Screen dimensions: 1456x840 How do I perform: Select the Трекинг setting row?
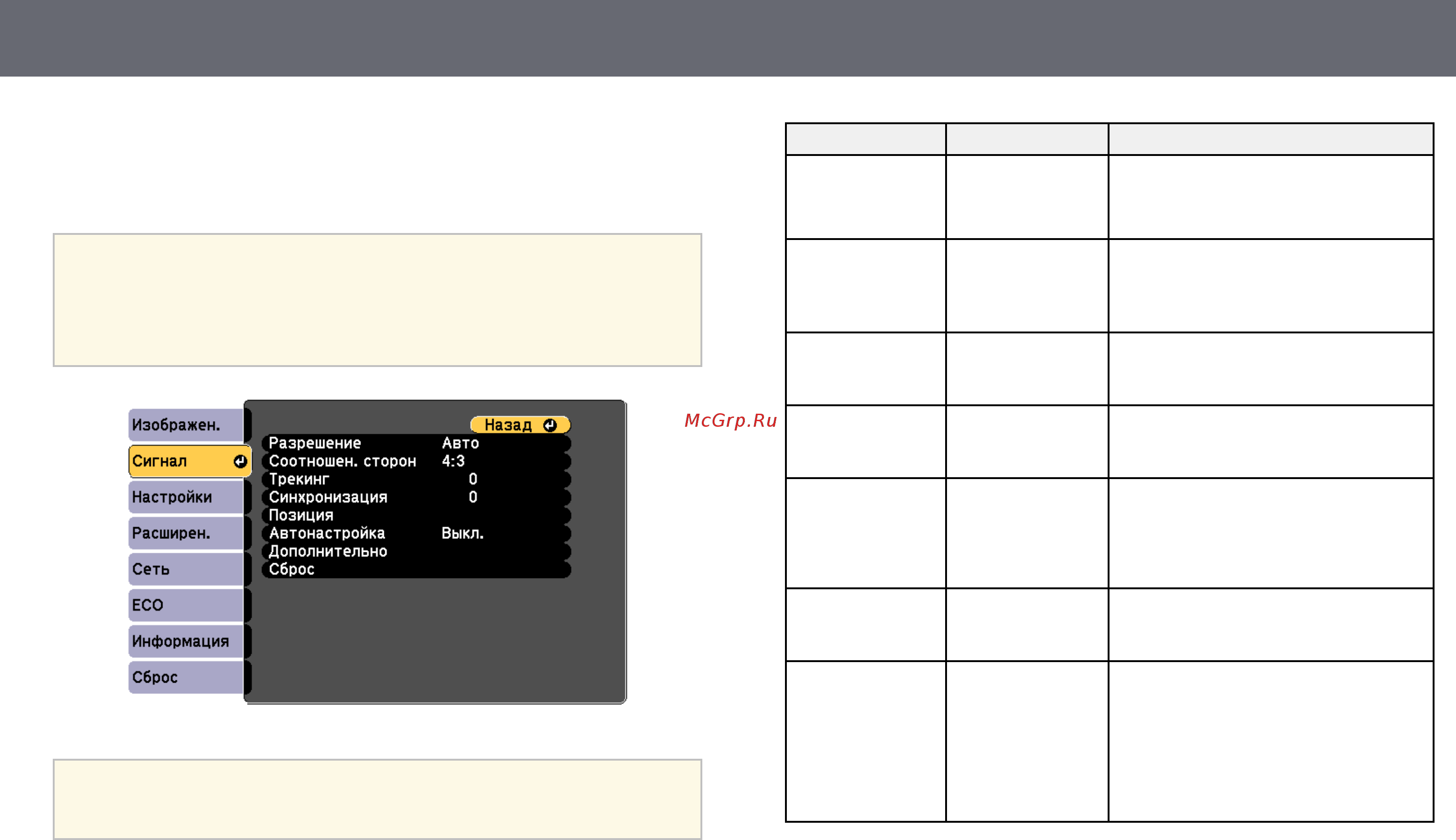417,479
